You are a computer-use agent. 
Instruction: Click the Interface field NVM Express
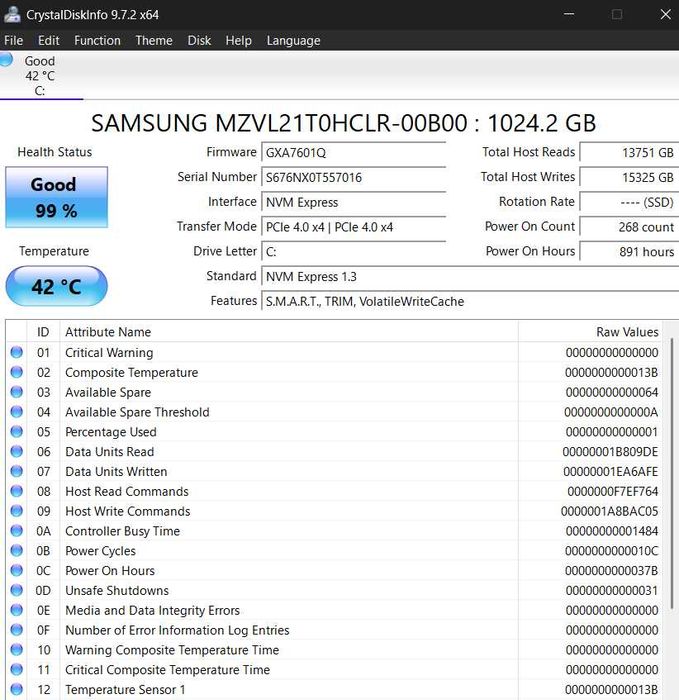coord(353,202)
